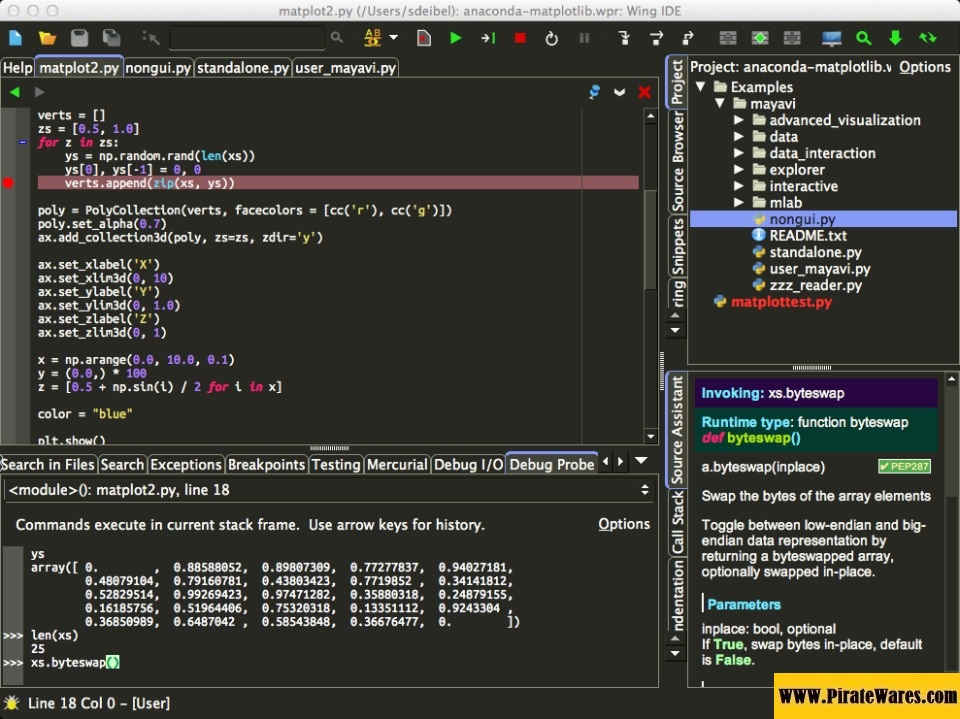Click the Save file disk icon
The width and height of the screenshot is (960, 719).
click(80, 38)
